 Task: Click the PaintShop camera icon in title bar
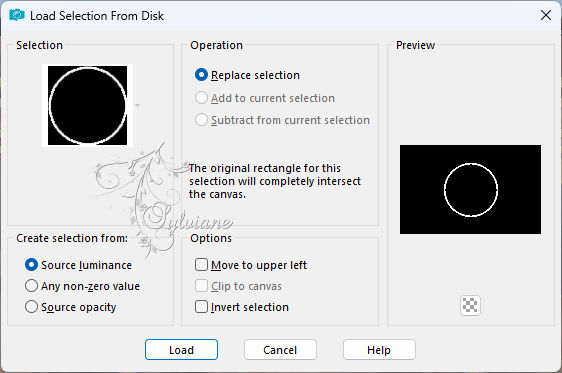16,15
